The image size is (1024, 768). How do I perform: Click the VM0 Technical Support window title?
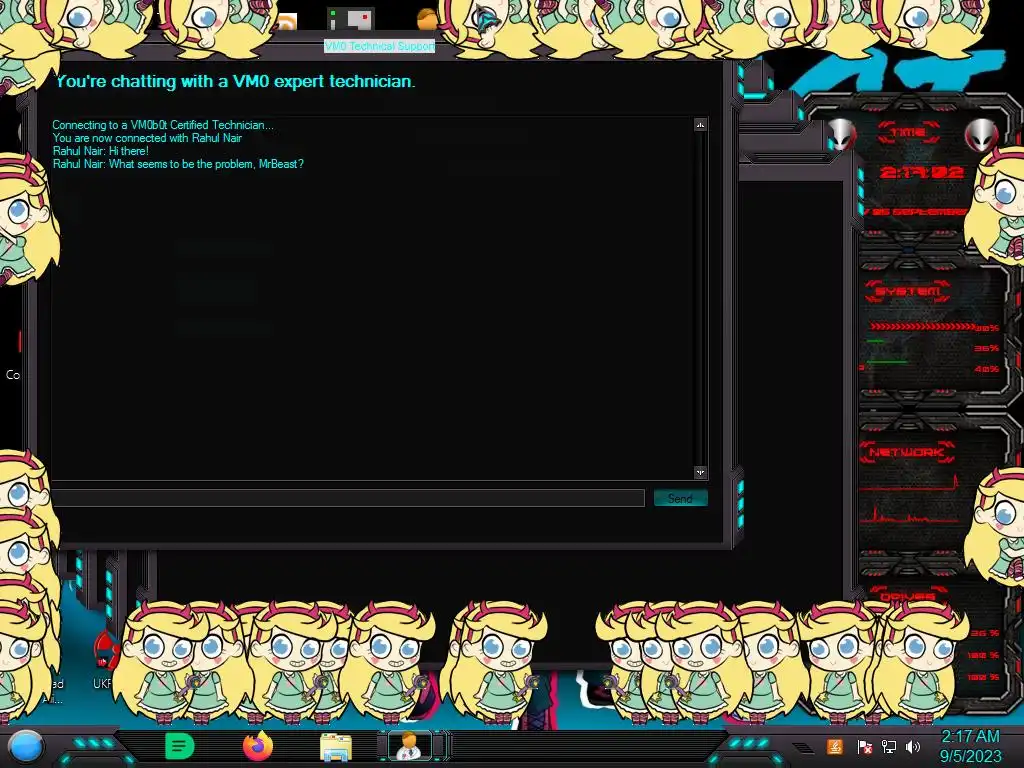coord(379,46)
